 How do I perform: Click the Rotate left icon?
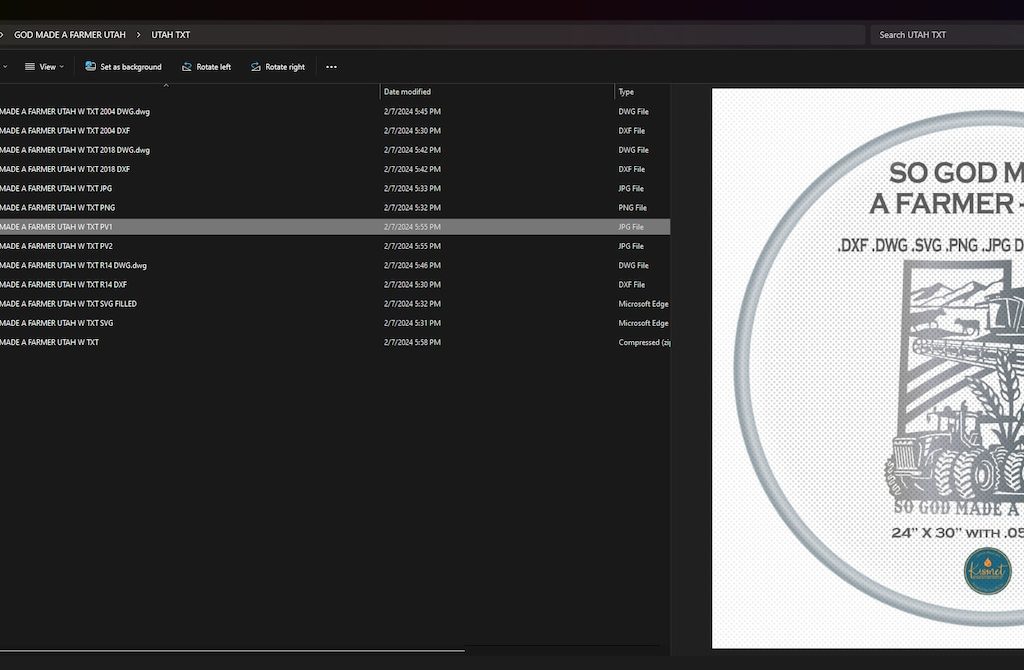[187, 67]
